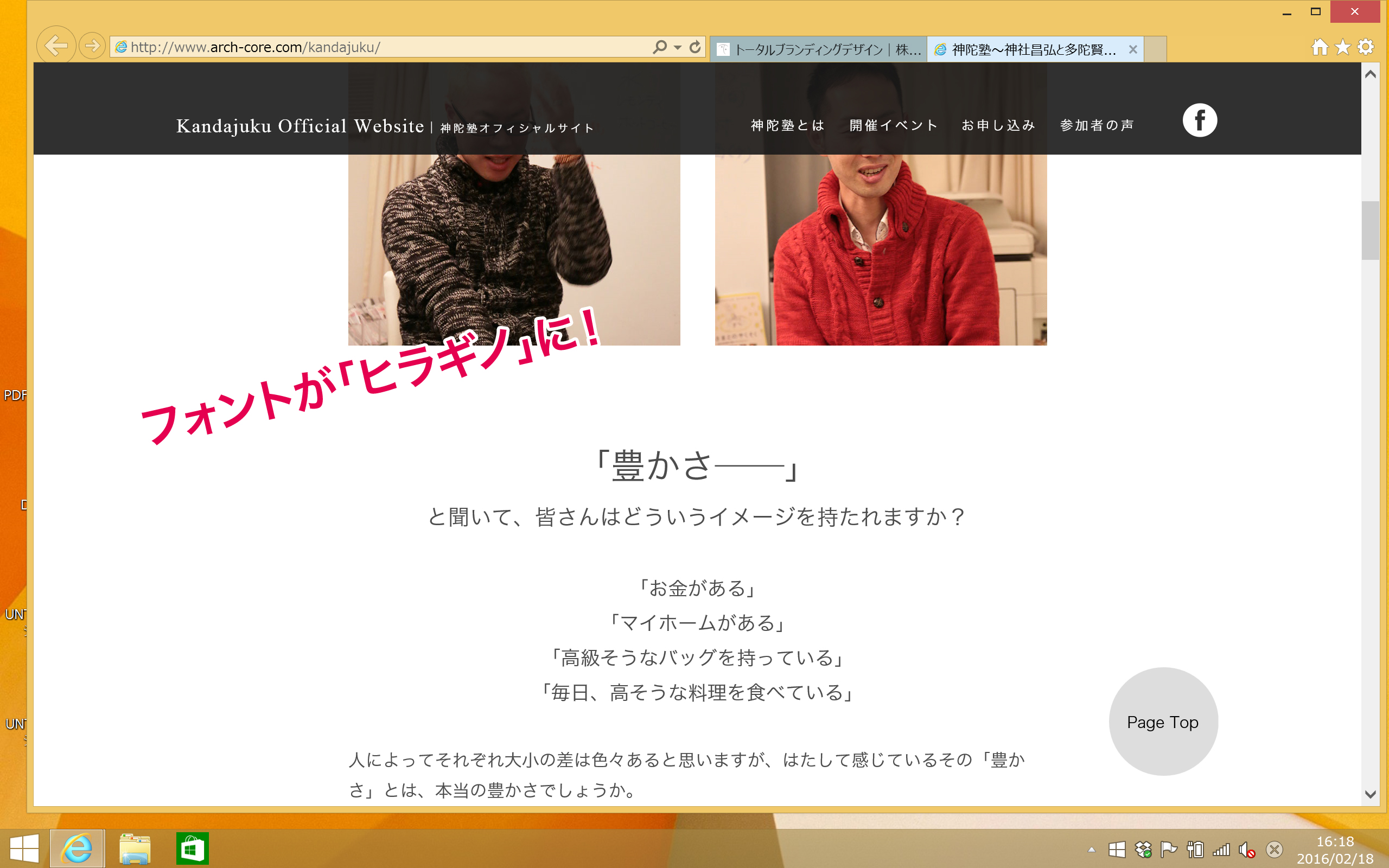Click the browser Forward arrow button

coord(92,46)
